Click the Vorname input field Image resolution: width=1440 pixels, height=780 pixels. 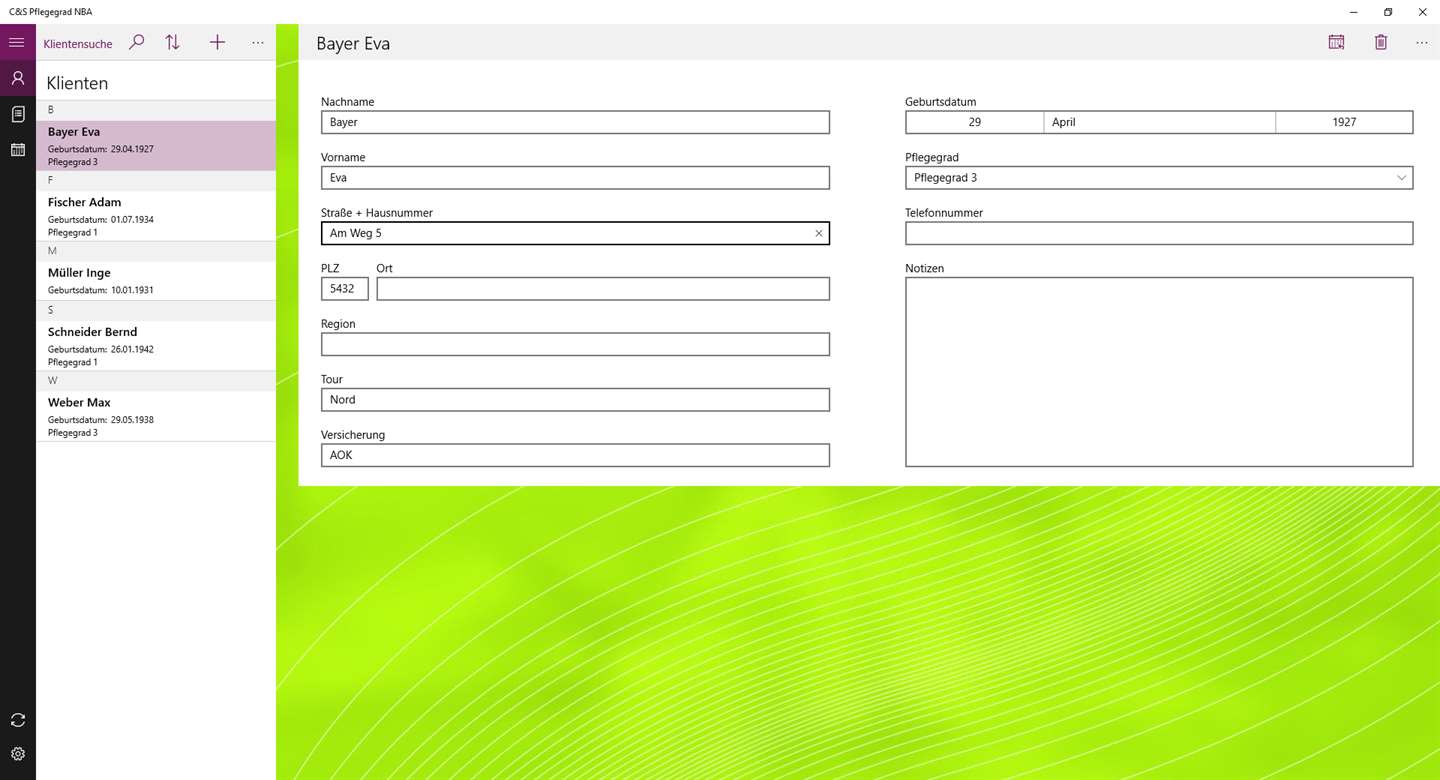(575, 177)
